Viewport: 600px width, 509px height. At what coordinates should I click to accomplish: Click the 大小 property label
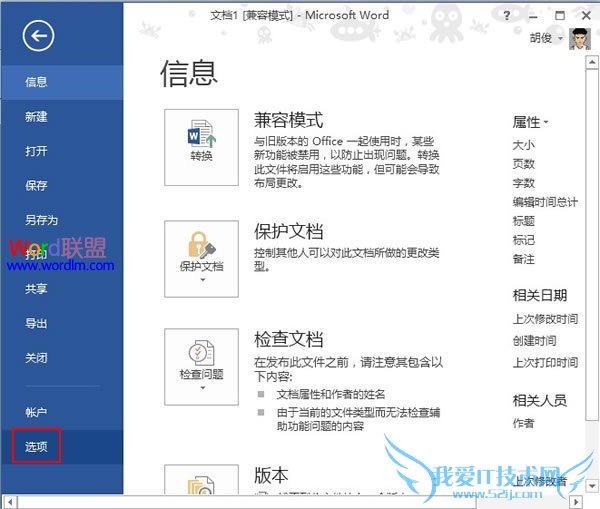pyautogui.click(x=524, y=145)
